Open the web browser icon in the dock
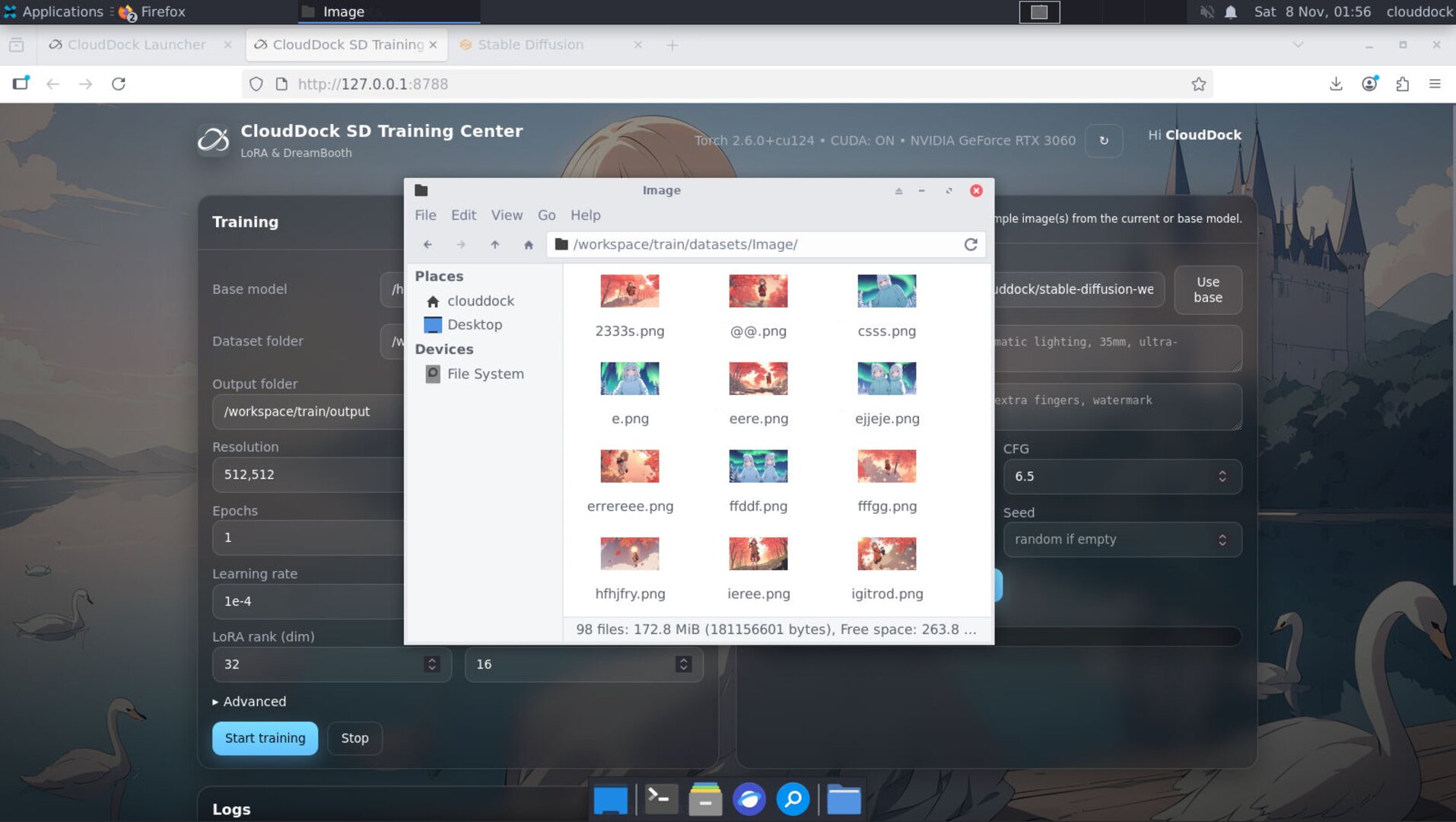The width and height of the screenshot is (1456, 822). click(x=749, y=799)
